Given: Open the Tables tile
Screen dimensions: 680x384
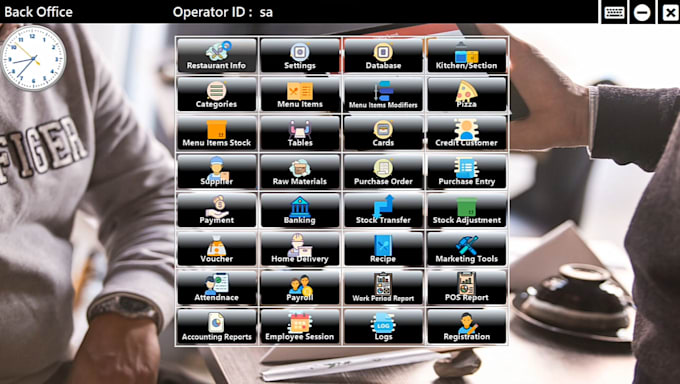Looking at the screenshot, I should tap(300, 133).
